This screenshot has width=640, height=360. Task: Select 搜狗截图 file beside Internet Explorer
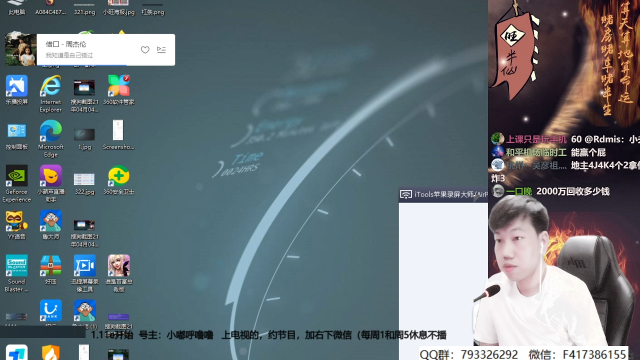click(84, 96)
